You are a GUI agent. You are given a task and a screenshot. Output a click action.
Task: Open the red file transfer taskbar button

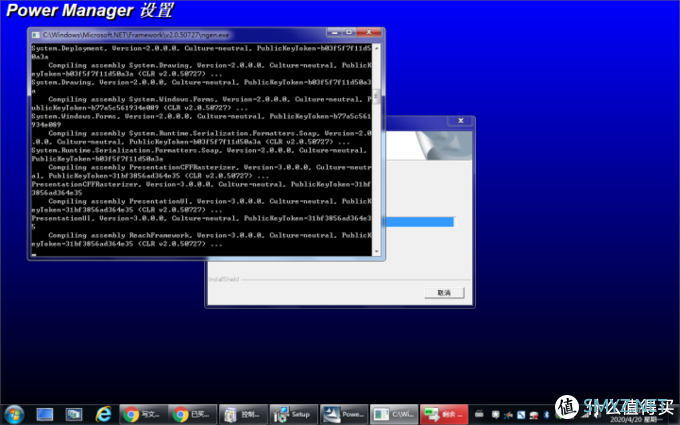point(444,415)
